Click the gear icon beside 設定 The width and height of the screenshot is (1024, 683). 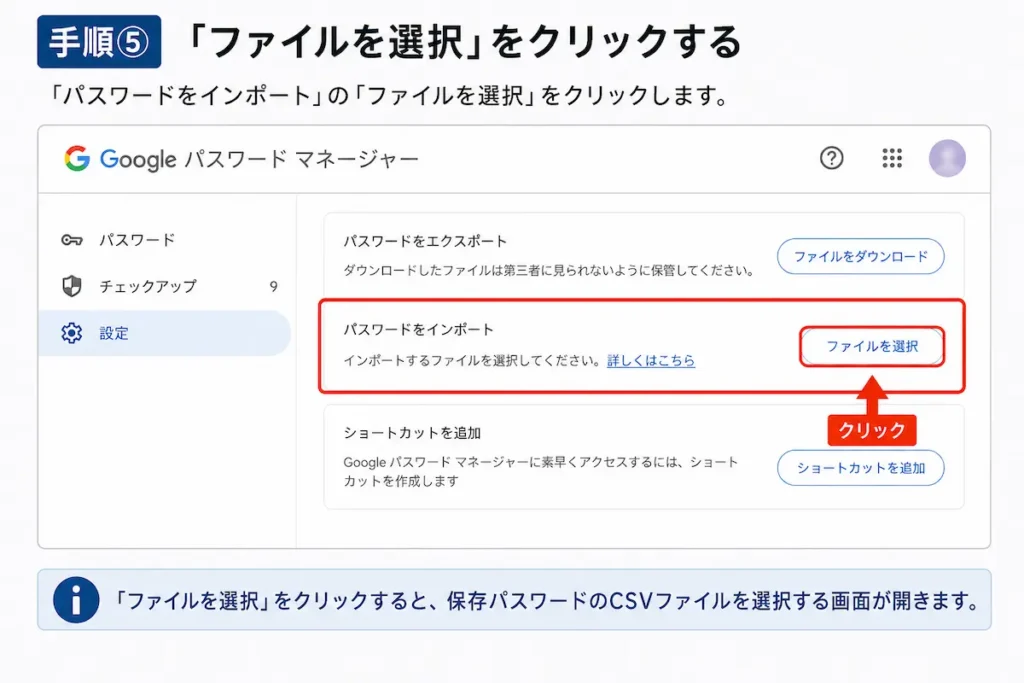72,333
